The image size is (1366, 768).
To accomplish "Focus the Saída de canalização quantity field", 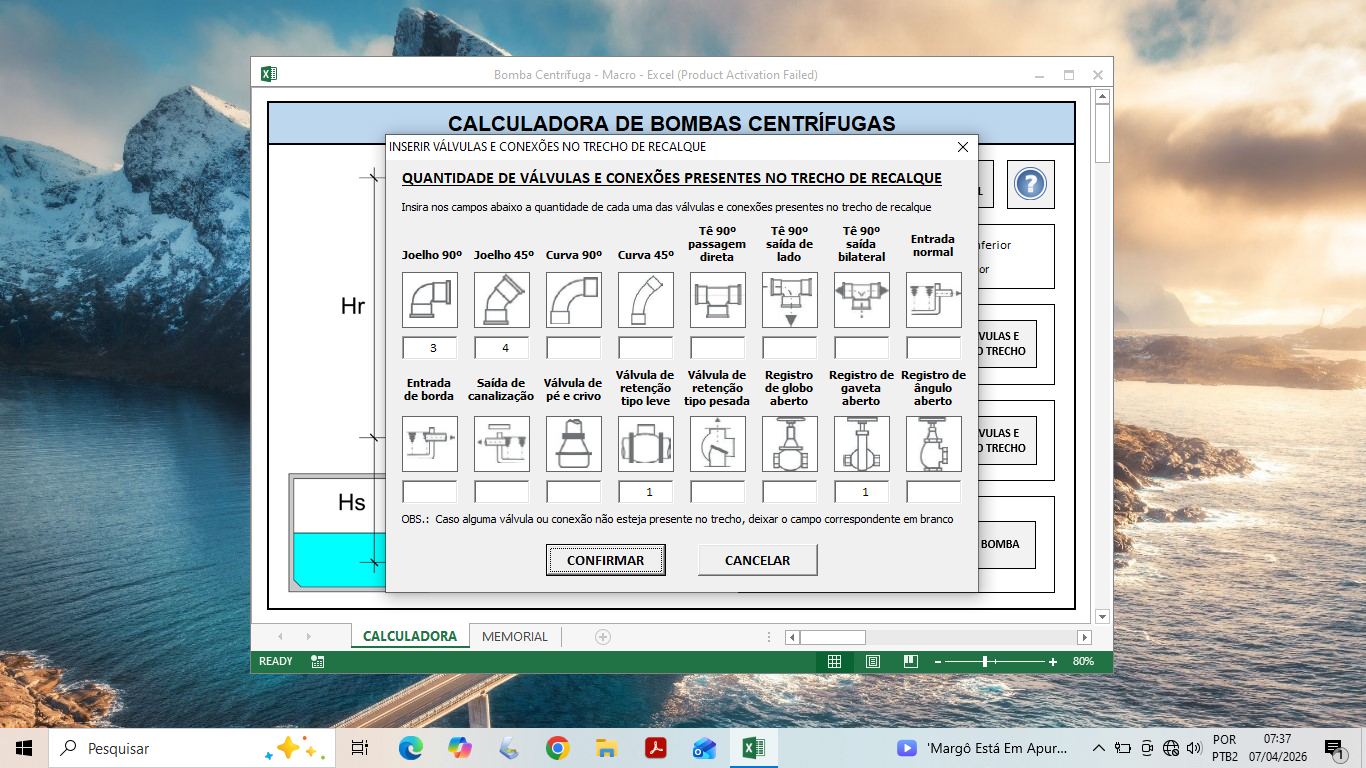I will tap(502, 492).
